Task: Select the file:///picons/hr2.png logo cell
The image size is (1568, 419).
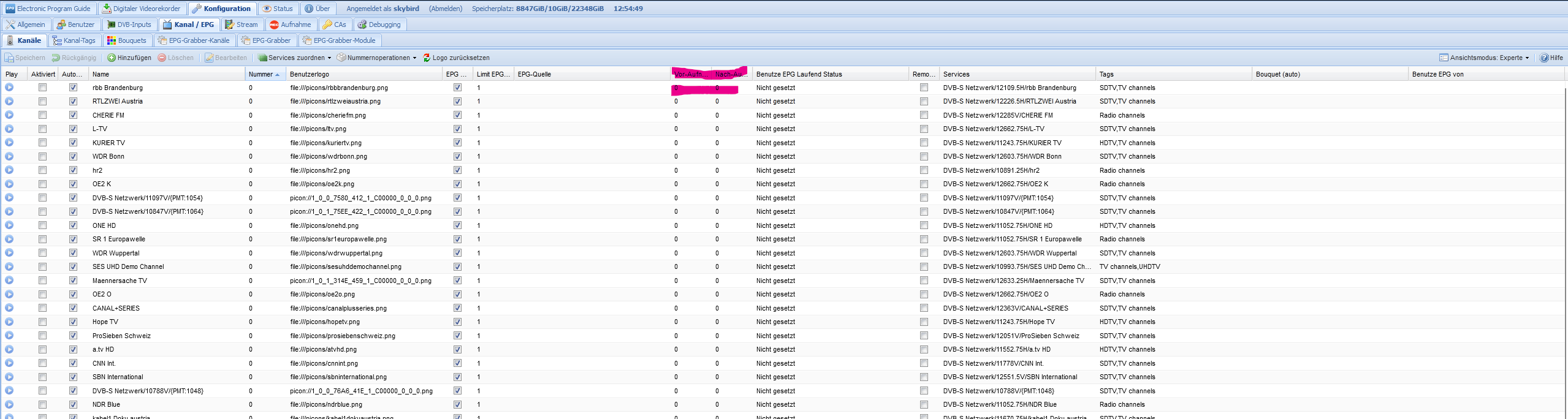Action: (x=364, y=170)
